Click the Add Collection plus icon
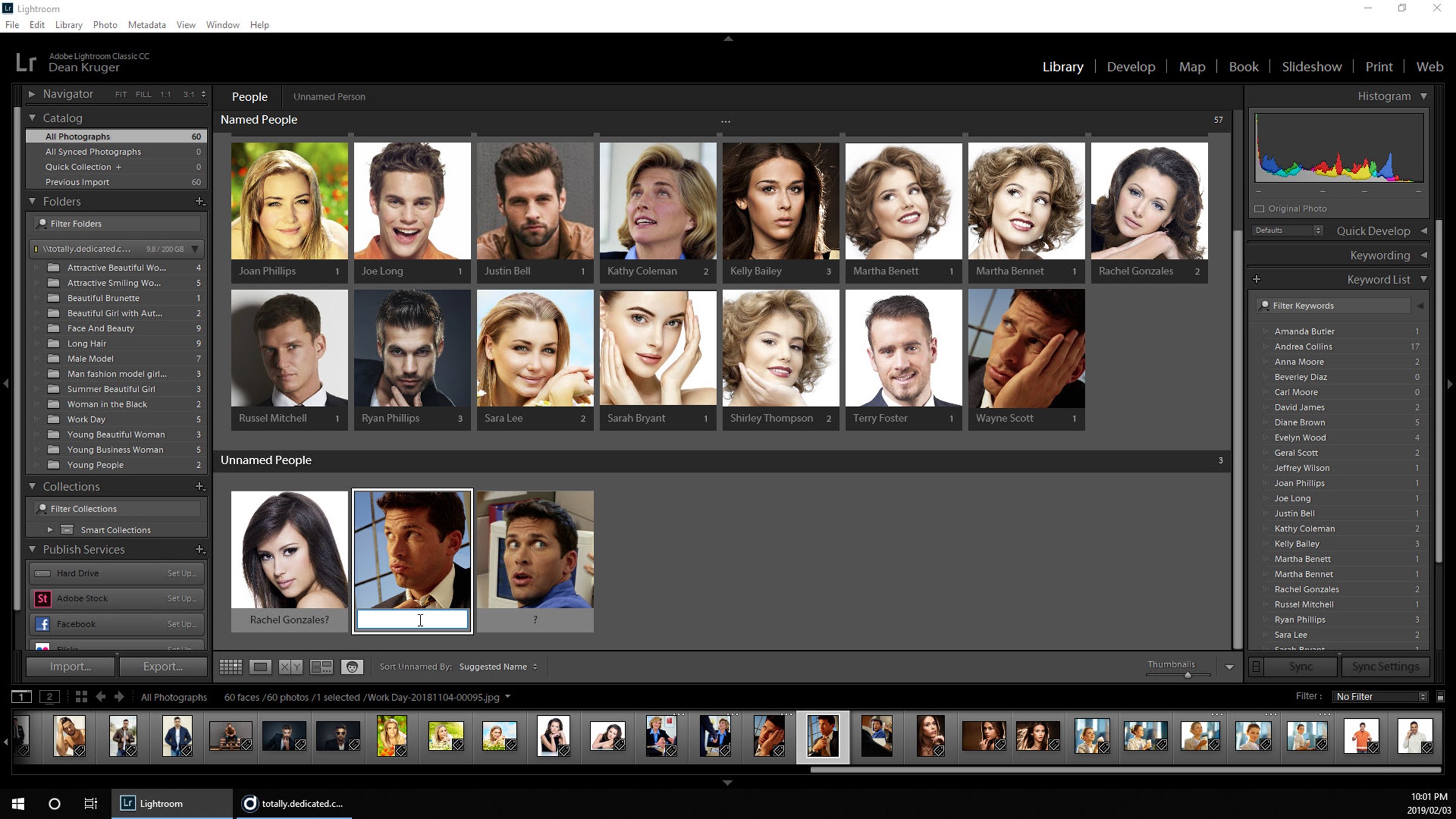 click(x=200, y=486)
